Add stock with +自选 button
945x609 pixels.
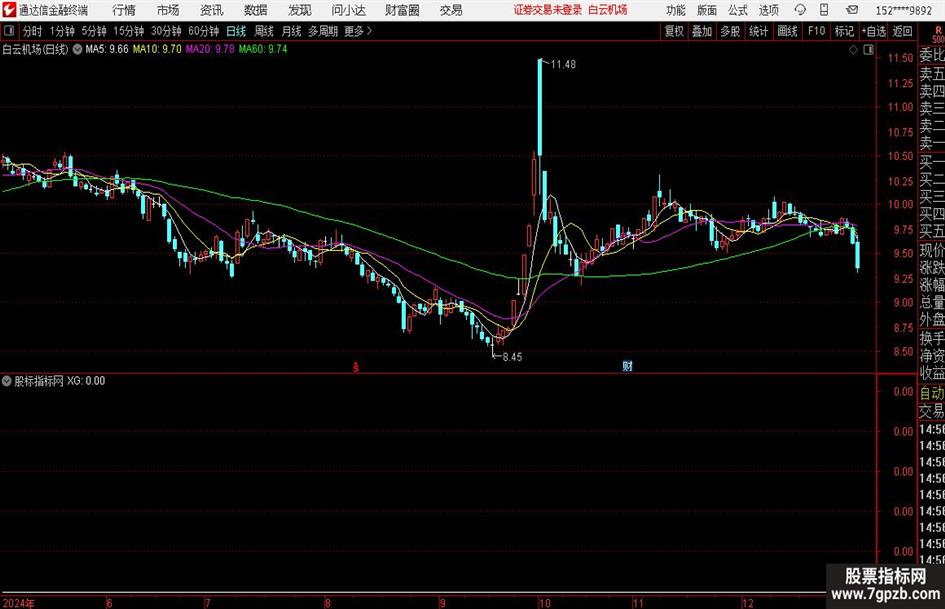click(874, 31)
